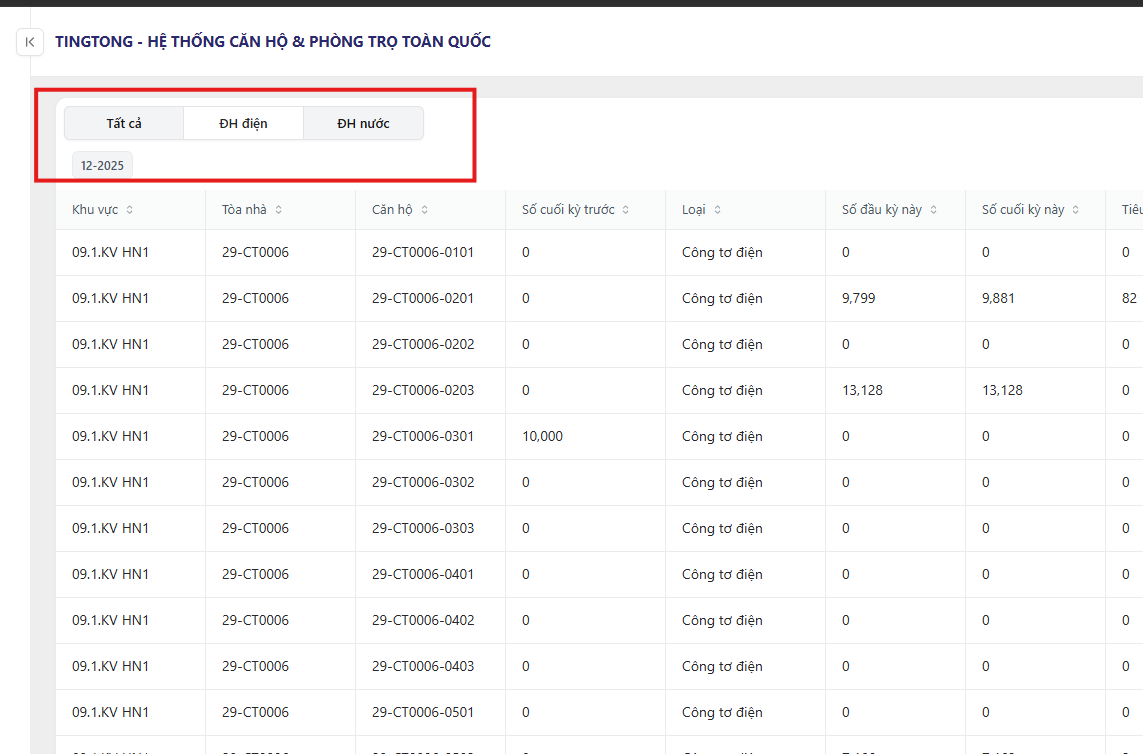Switch to ĐH điện tab
This screenshot has width=1143, height=754.
pyautogui.click(x=243, y=124)
